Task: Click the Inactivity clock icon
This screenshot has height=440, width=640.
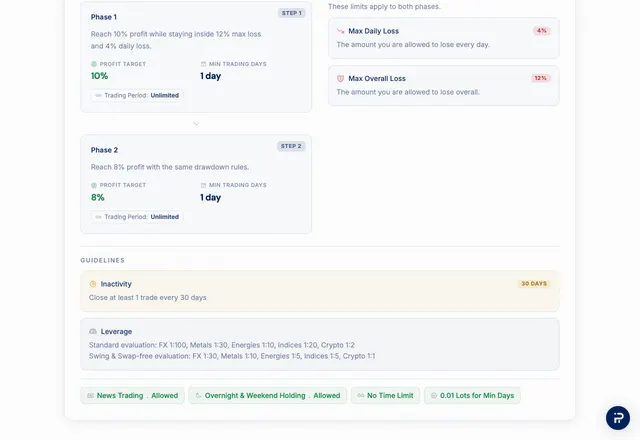Action: [x=93, y=284]
